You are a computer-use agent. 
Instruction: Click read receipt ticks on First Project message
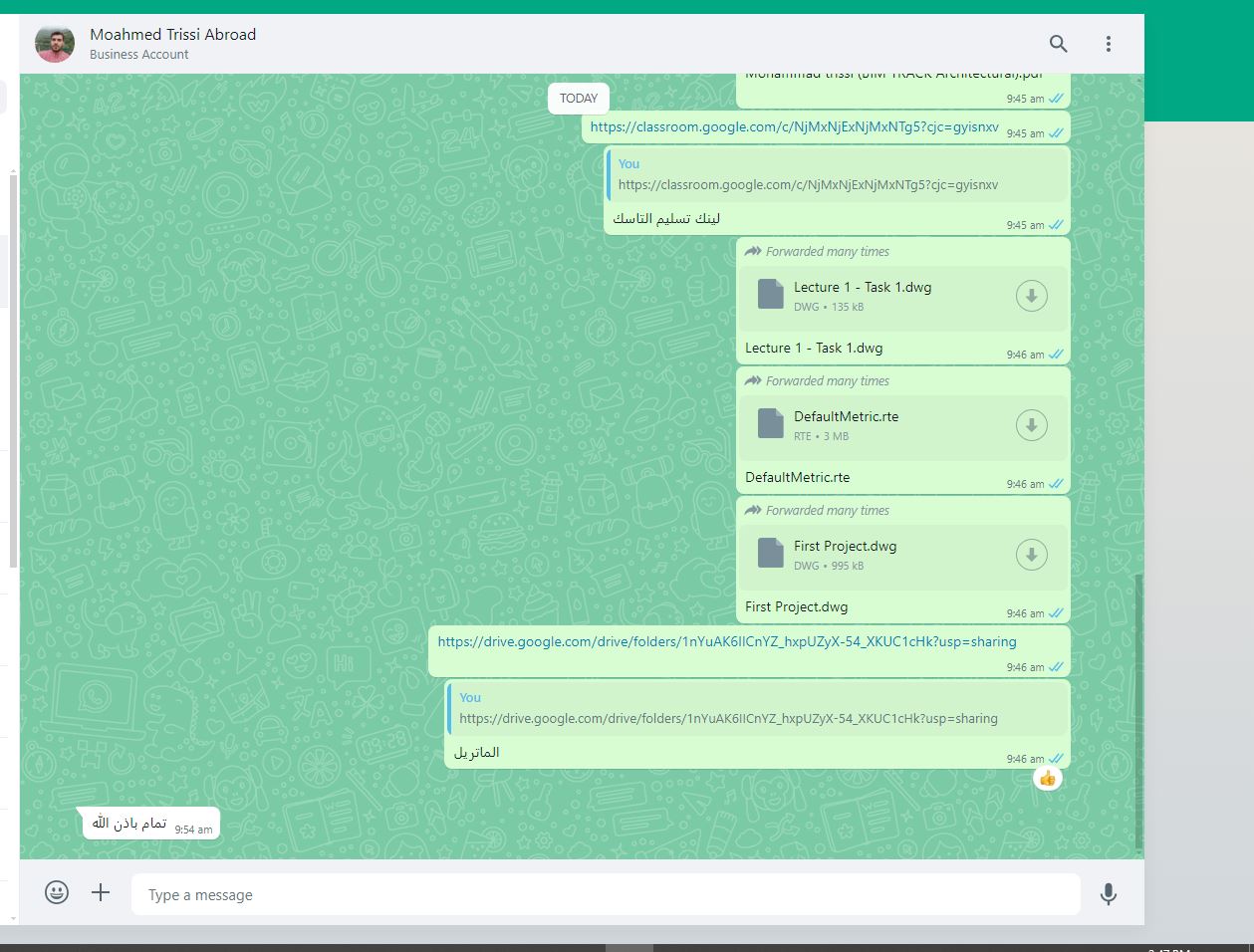(1056, 613)
